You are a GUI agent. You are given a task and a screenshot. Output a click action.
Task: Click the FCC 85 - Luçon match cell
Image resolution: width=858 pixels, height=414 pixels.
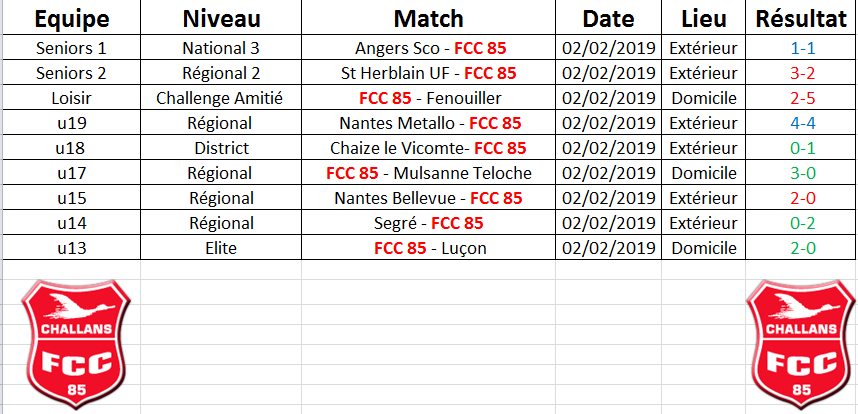(428, 248)
